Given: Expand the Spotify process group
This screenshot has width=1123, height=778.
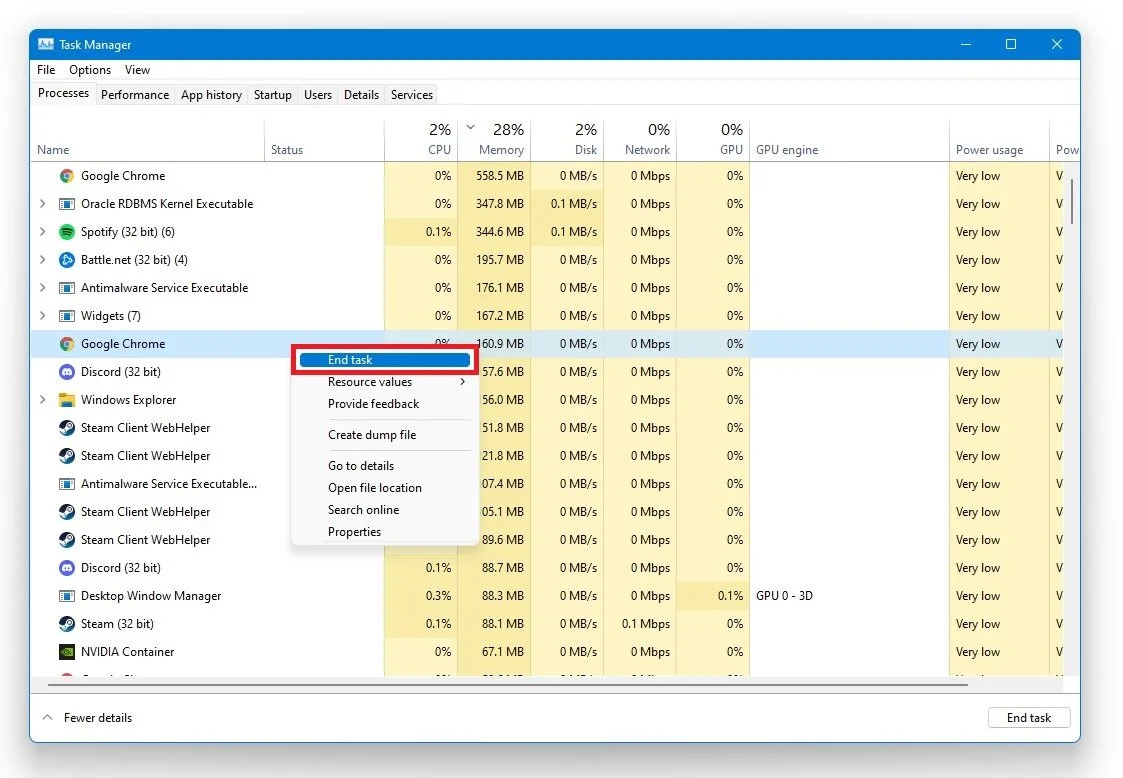Looking at the screenshot, I should (42, 232).
